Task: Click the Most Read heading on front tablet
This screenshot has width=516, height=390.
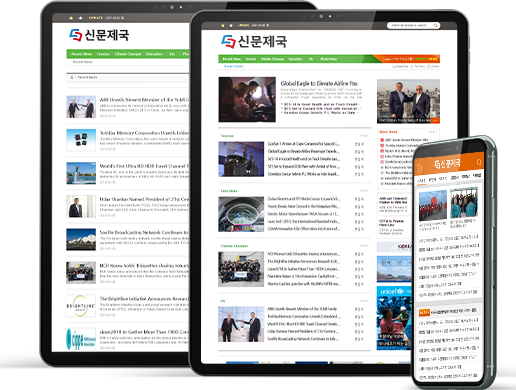Action: [x=388, y=132]
